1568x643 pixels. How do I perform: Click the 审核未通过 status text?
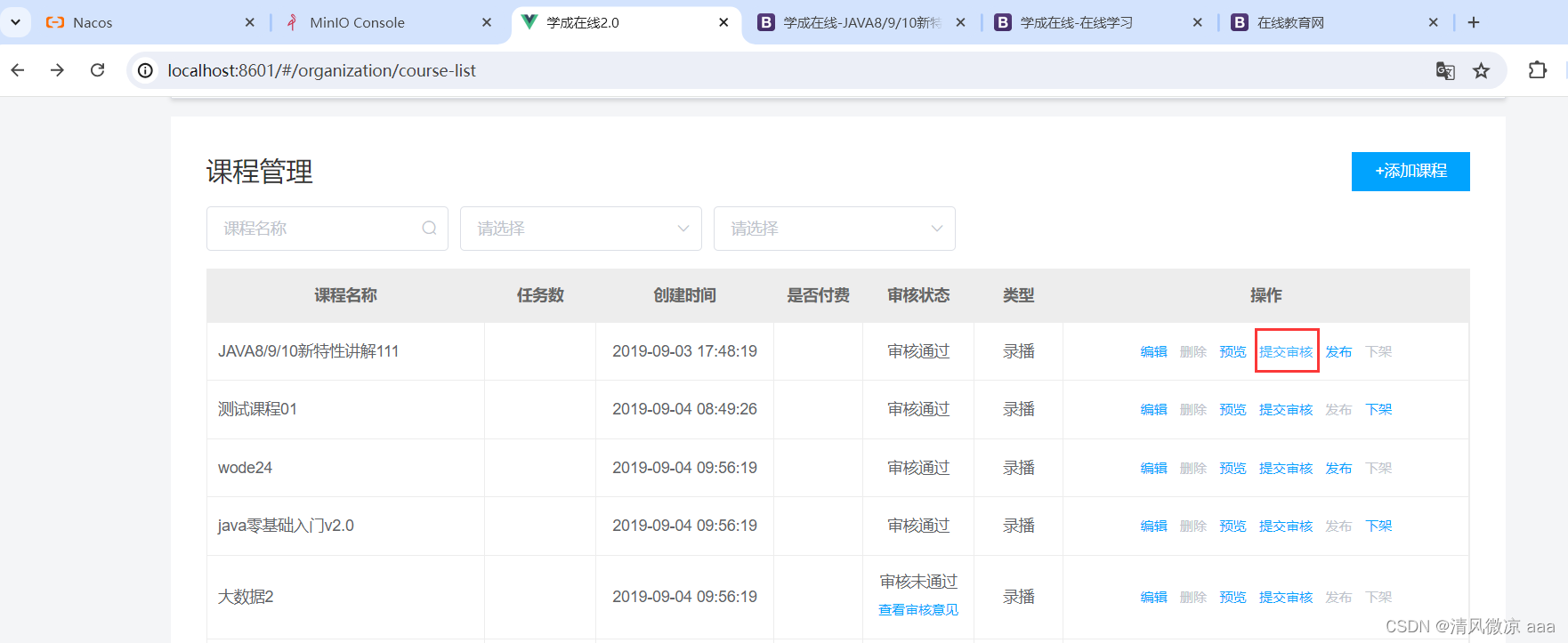tap(918, 582)
